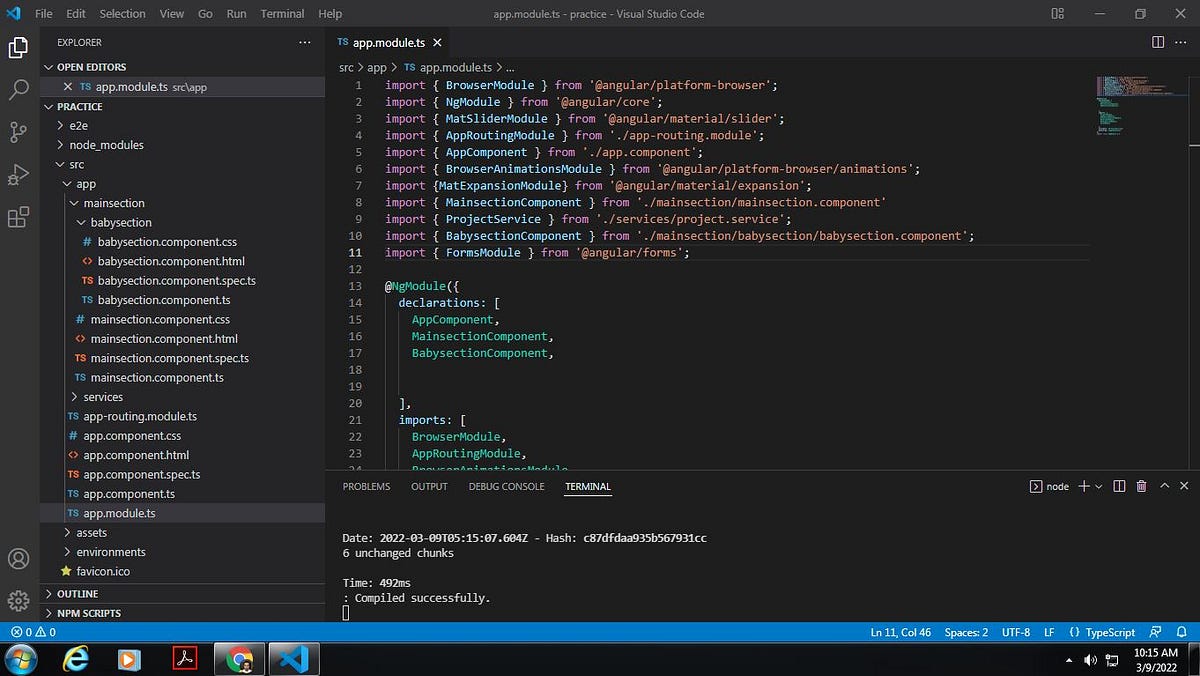Open favicon.ico in explorer

(103, 572)
